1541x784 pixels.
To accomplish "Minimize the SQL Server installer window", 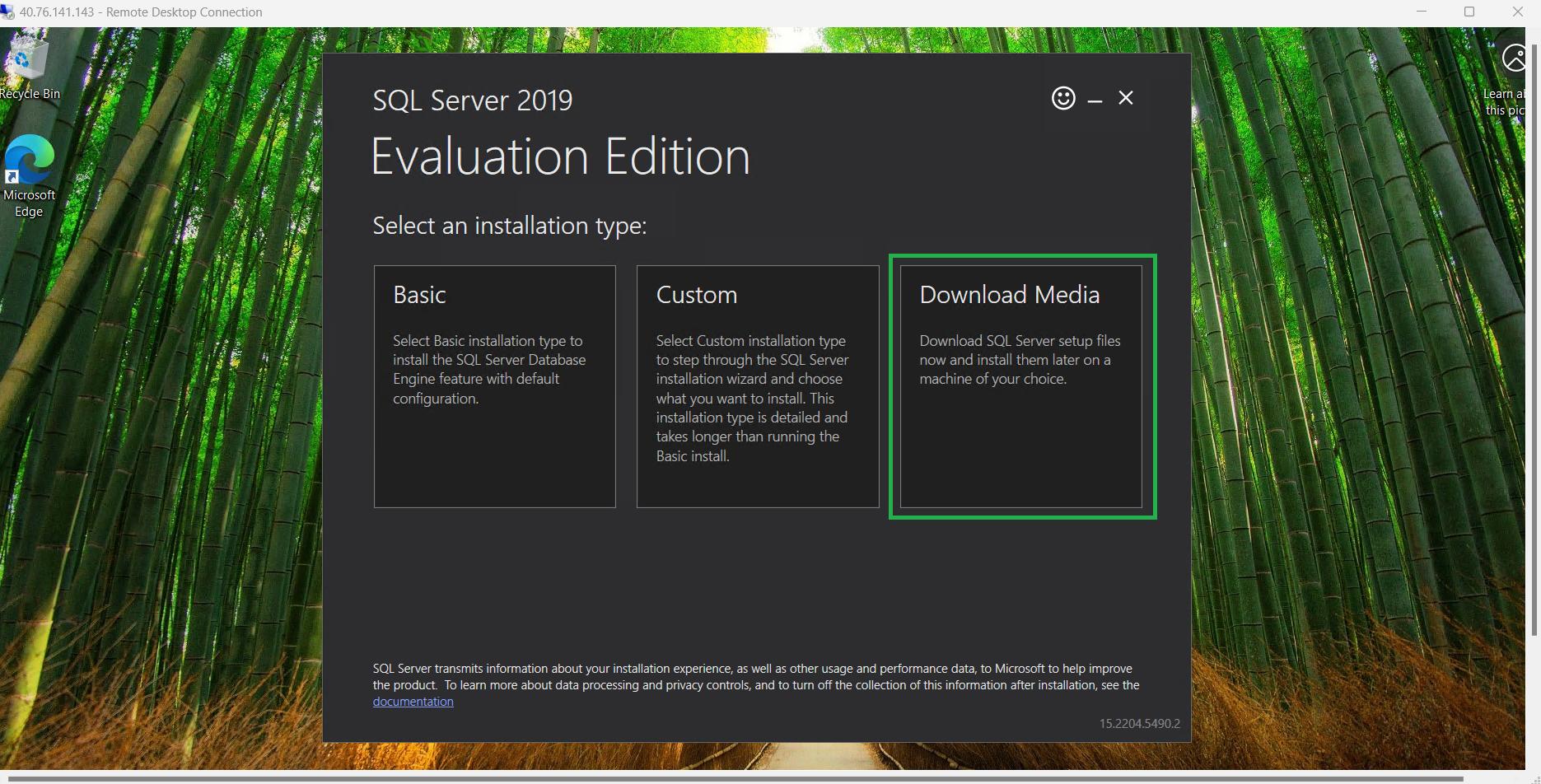I will tap(1095, 100).
